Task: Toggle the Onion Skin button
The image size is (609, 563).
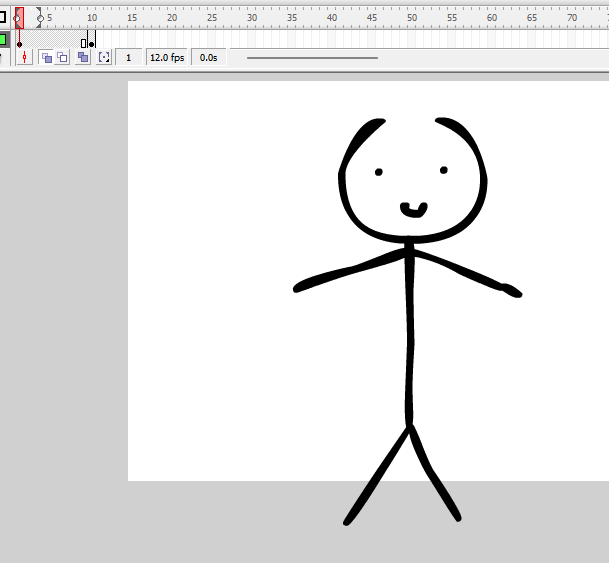Action: tap(47, 57)
